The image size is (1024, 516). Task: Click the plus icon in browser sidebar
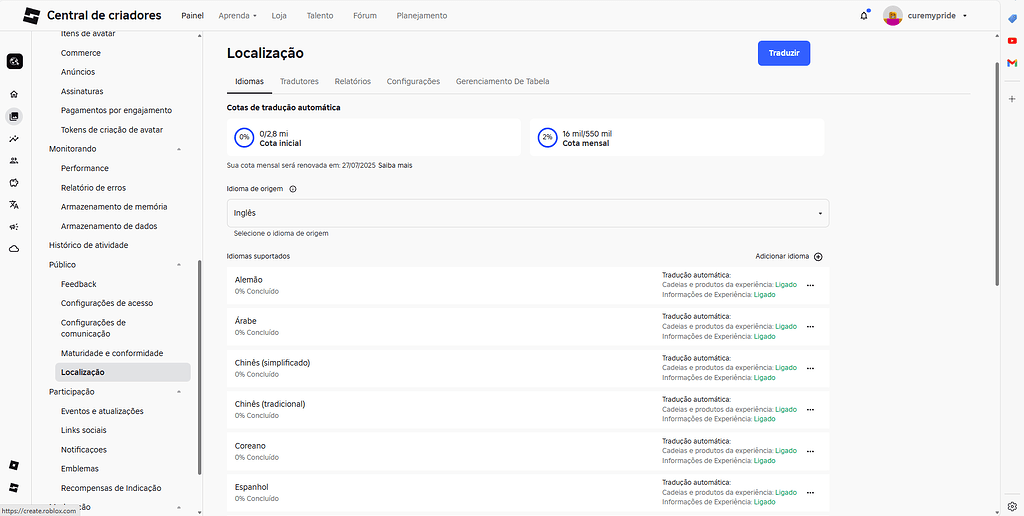[1012, 99]
